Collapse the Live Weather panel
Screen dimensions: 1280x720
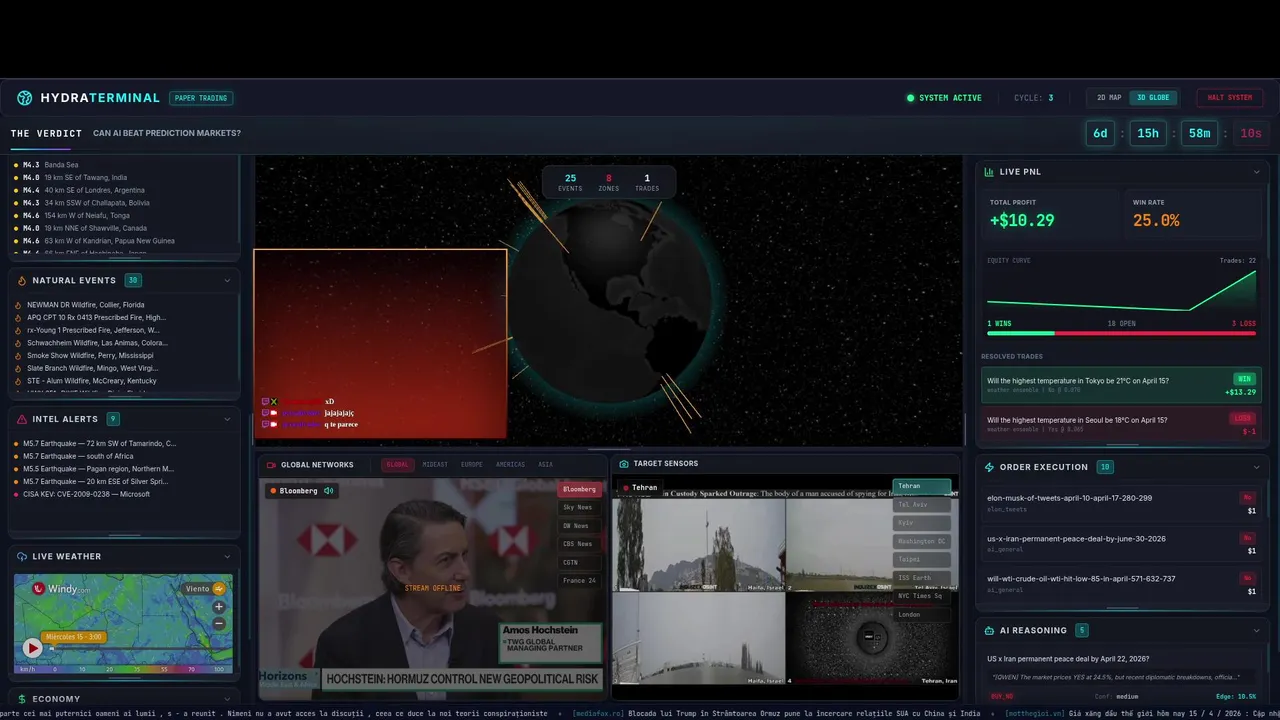tap(227, 556)
